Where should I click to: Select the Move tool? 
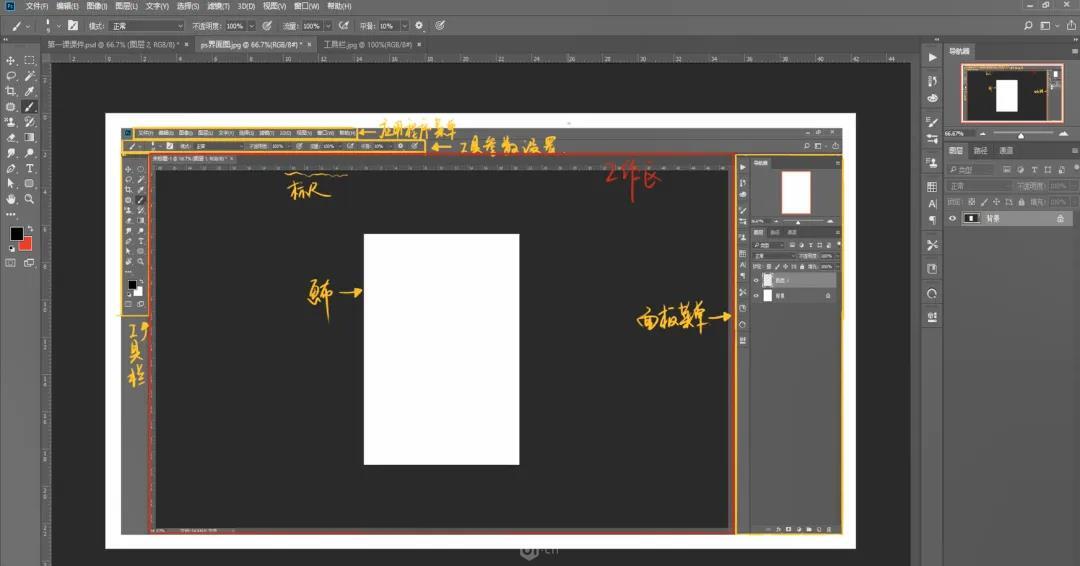click(x=11, y=61)
